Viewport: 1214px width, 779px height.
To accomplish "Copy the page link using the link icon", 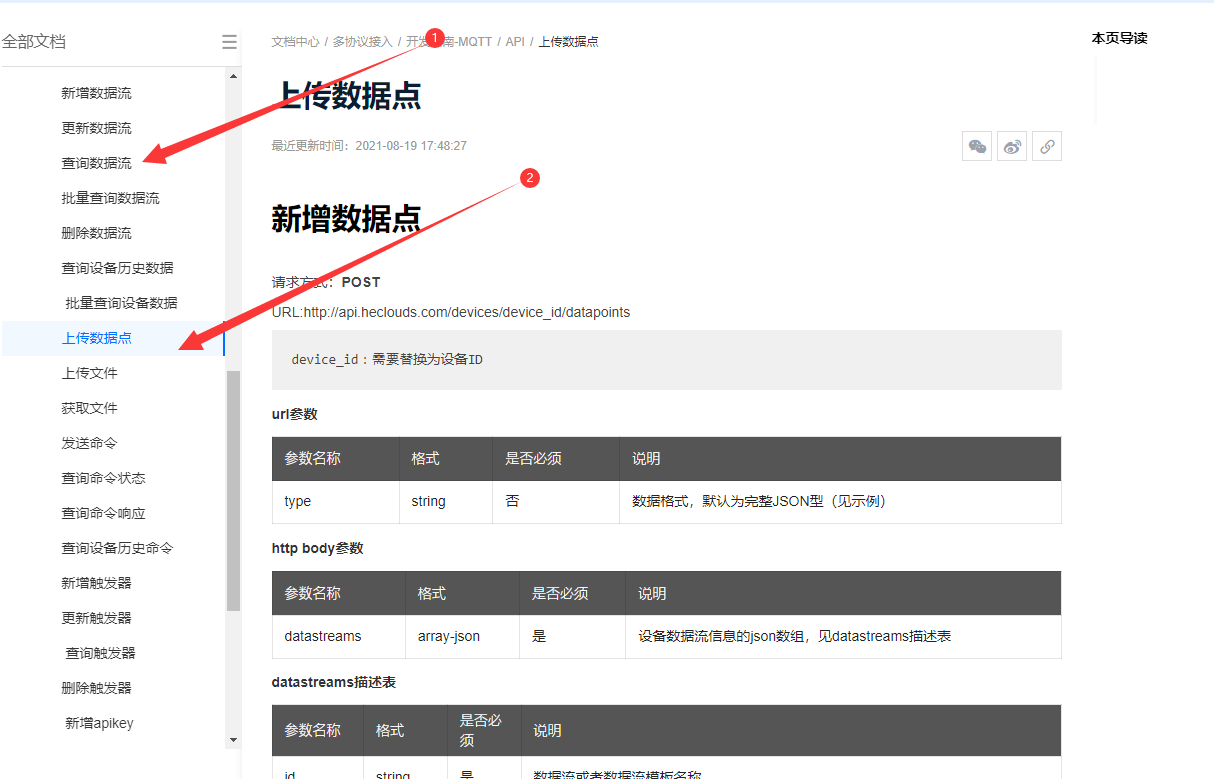I will (x=1047, y=146).
